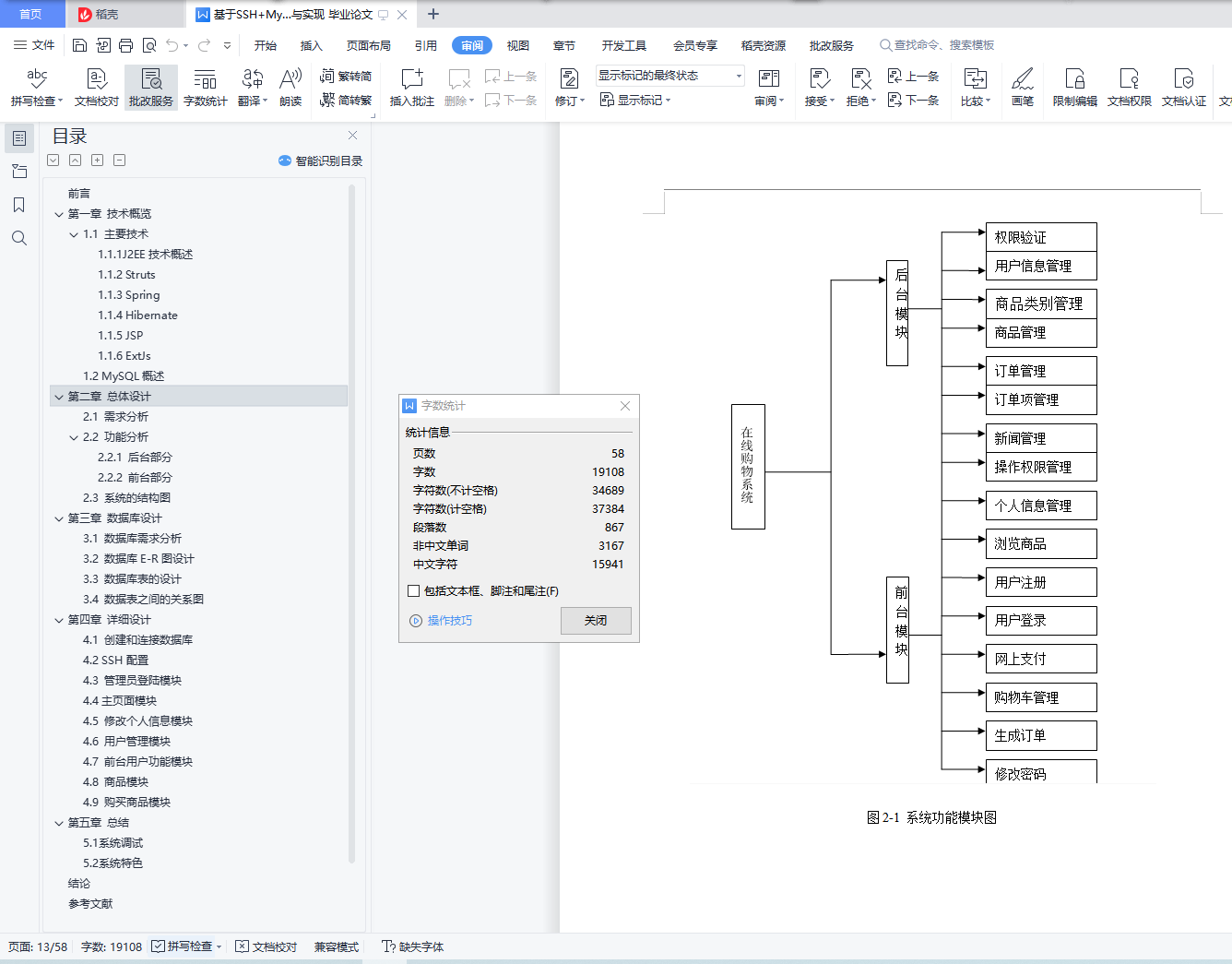Screen dimensions: 1232x964
Task: Open the 比较 compare documents tool
Action: coord(976,88)
